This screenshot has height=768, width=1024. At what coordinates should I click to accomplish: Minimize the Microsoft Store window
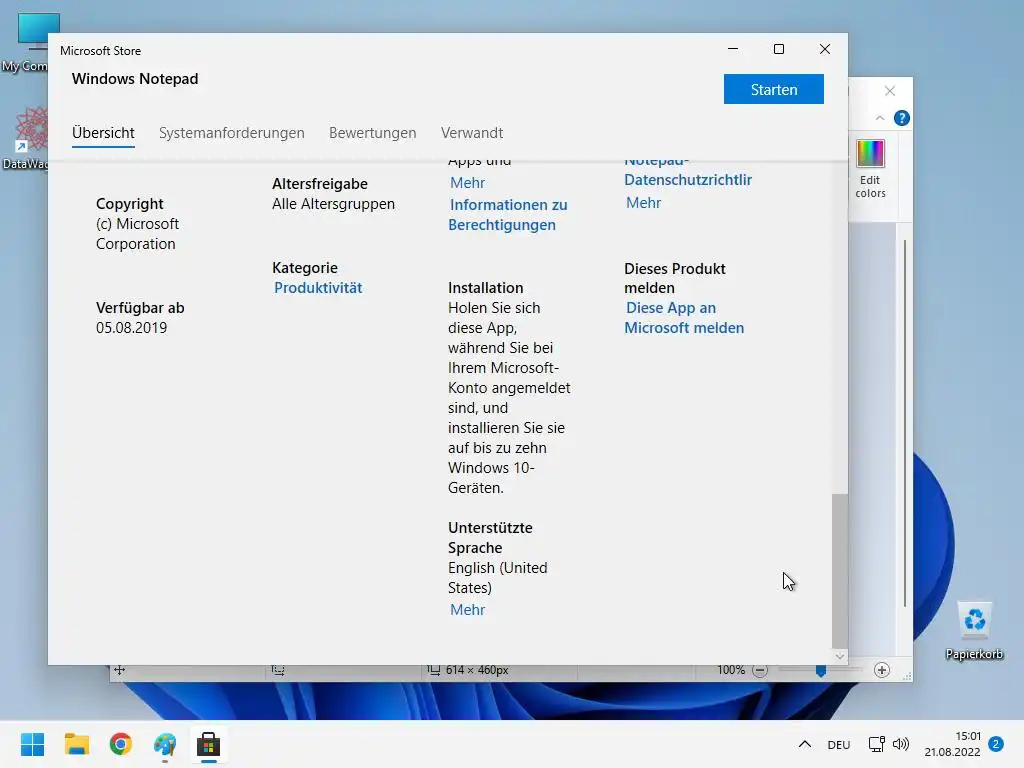pyautogui.click(x=733, y=49)
